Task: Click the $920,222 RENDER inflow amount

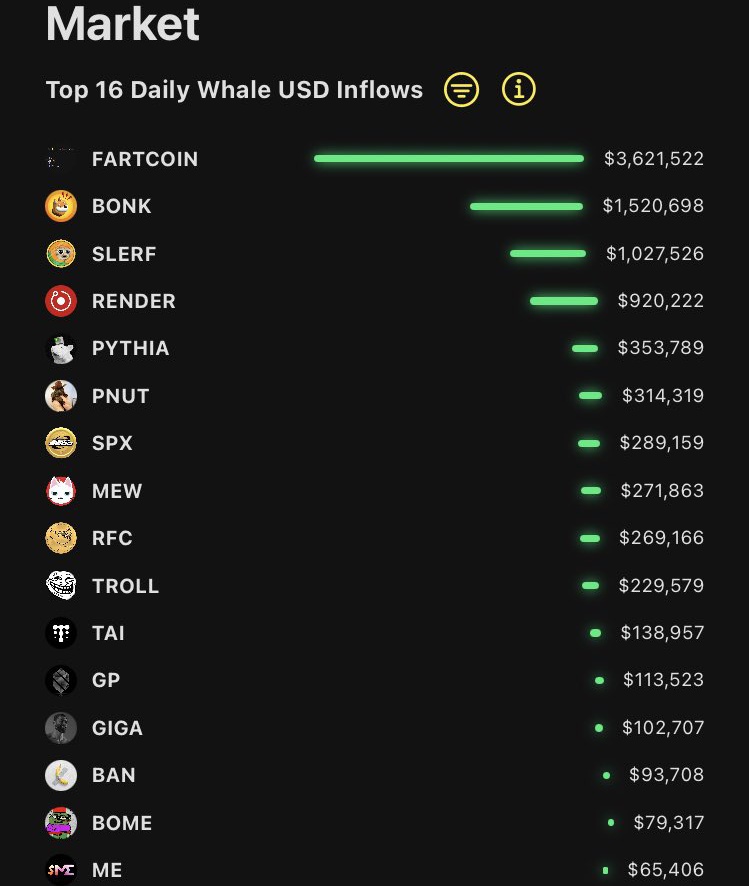Action: pyautogui.click(x=660, y=301)
